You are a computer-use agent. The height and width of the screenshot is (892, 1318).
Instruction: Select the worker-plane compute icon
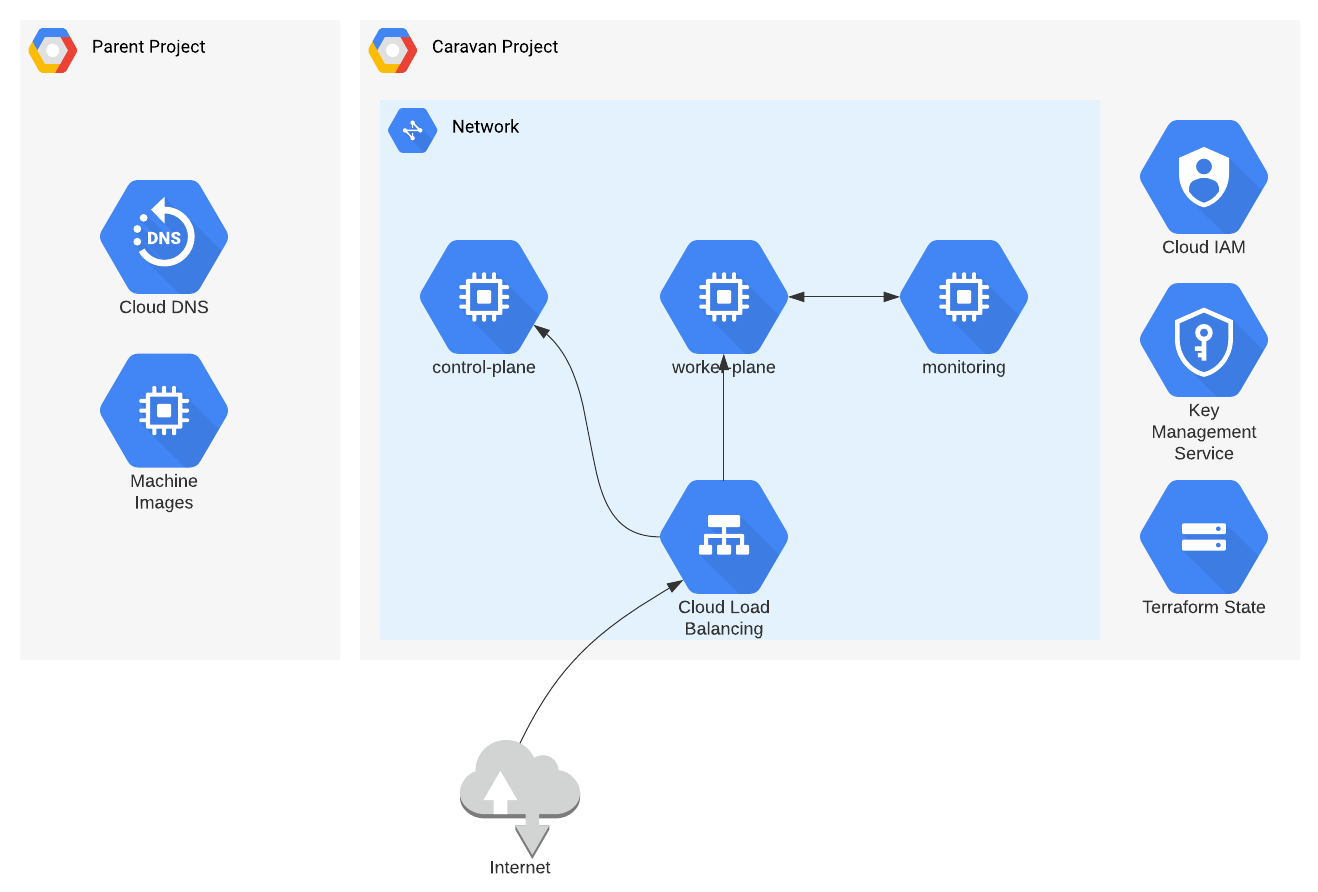[724, 297]
